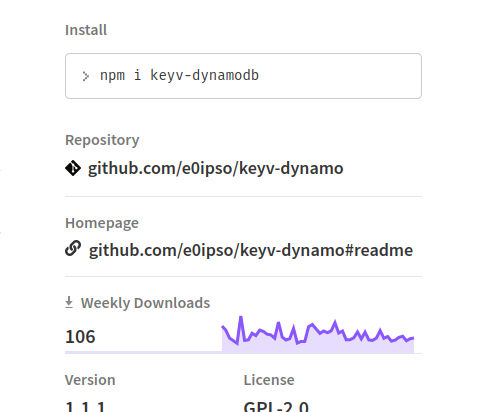Click the License heading
Image resolution: width=501 pixels, height=412 pixels.
[x=269, y=380]
